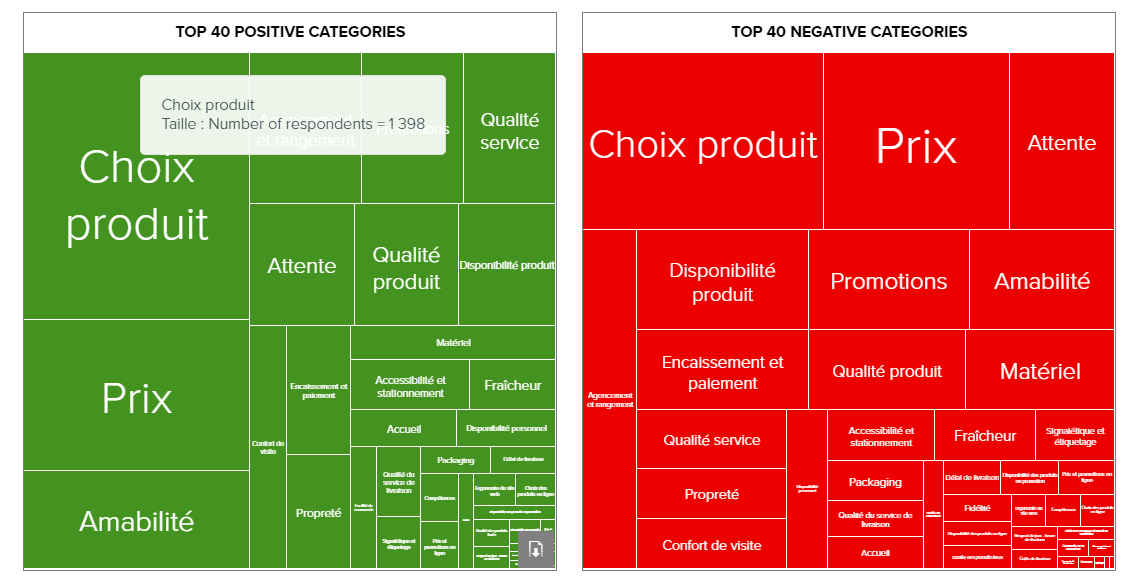
Task: Select red Attente tile in negative treemap
Action: (x=1061, y=143)
